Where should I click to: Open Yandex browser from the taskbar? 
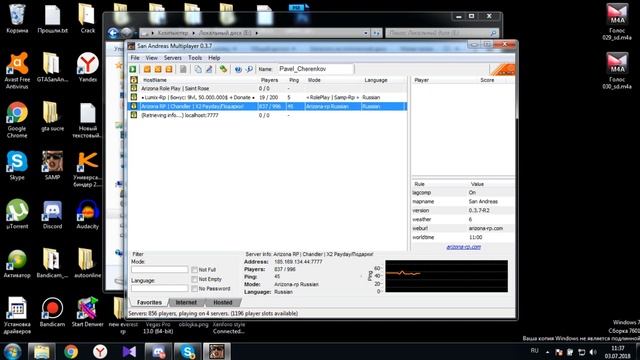[100, 351]
